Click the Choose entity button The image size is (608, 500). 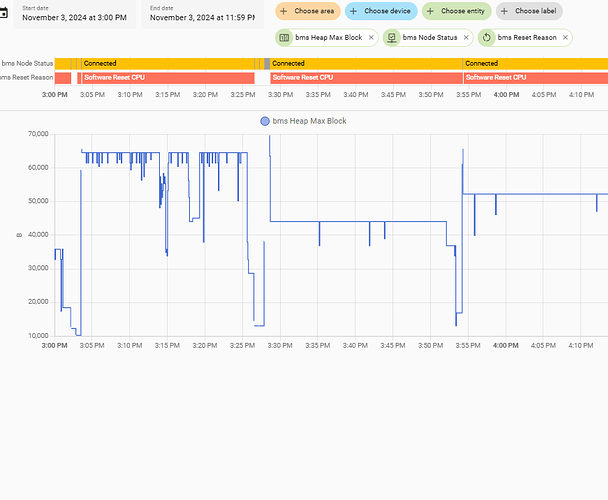(x=456, y=11)
